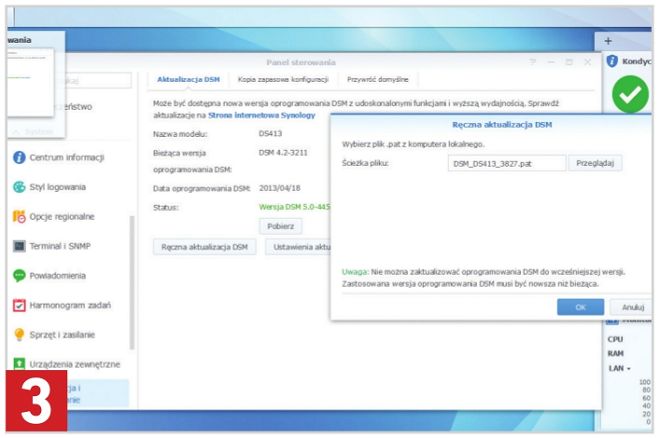Open Harmonogram zadań calendar icon
The image size is (660, 438).
click(x=19, y=305)
